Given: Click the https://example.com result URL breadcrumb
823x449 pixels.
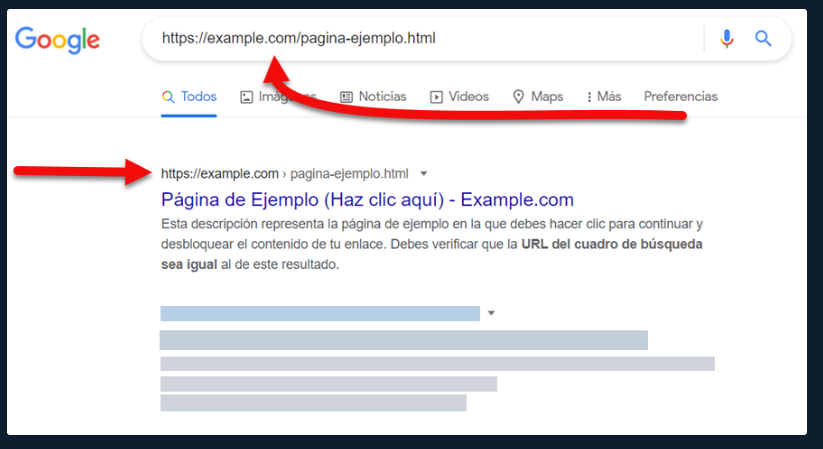Looking at the screenshot, I should point(284,174).
